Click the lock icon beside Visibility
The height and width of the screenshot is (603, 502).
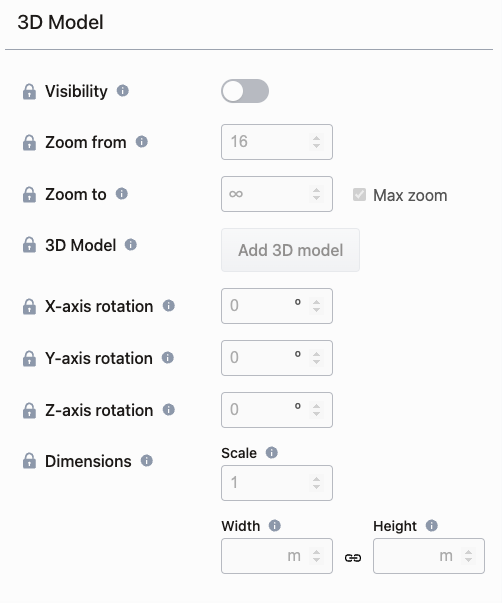(x=29, y=92)
